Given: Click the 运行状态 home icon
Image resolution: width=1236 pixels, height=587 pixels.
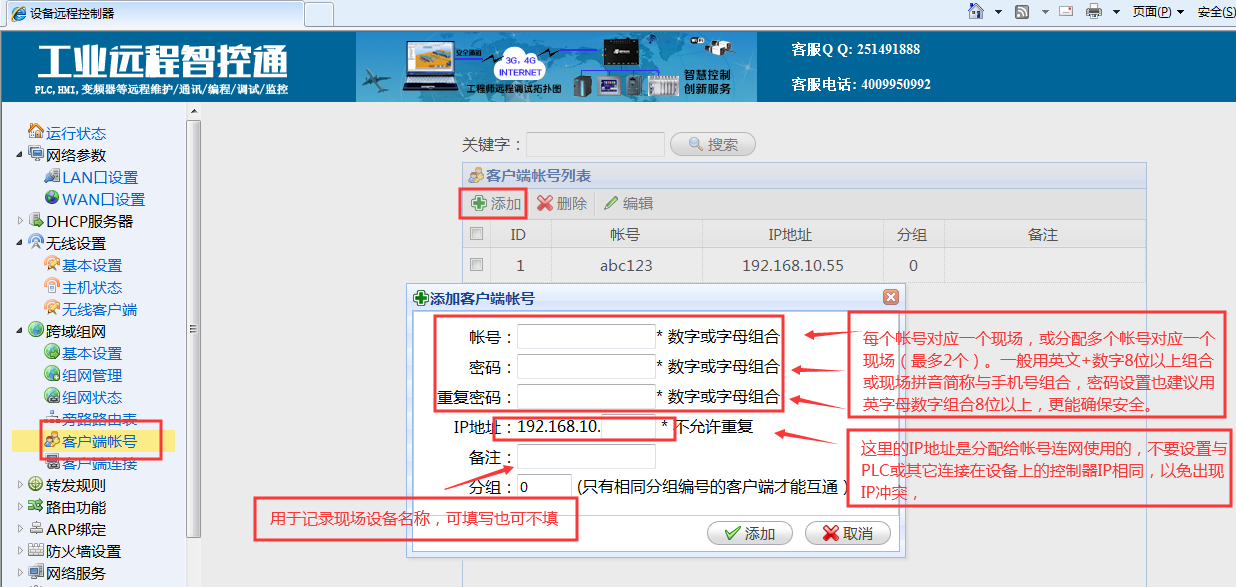Looking at the screenshot, I should point(36,132).
